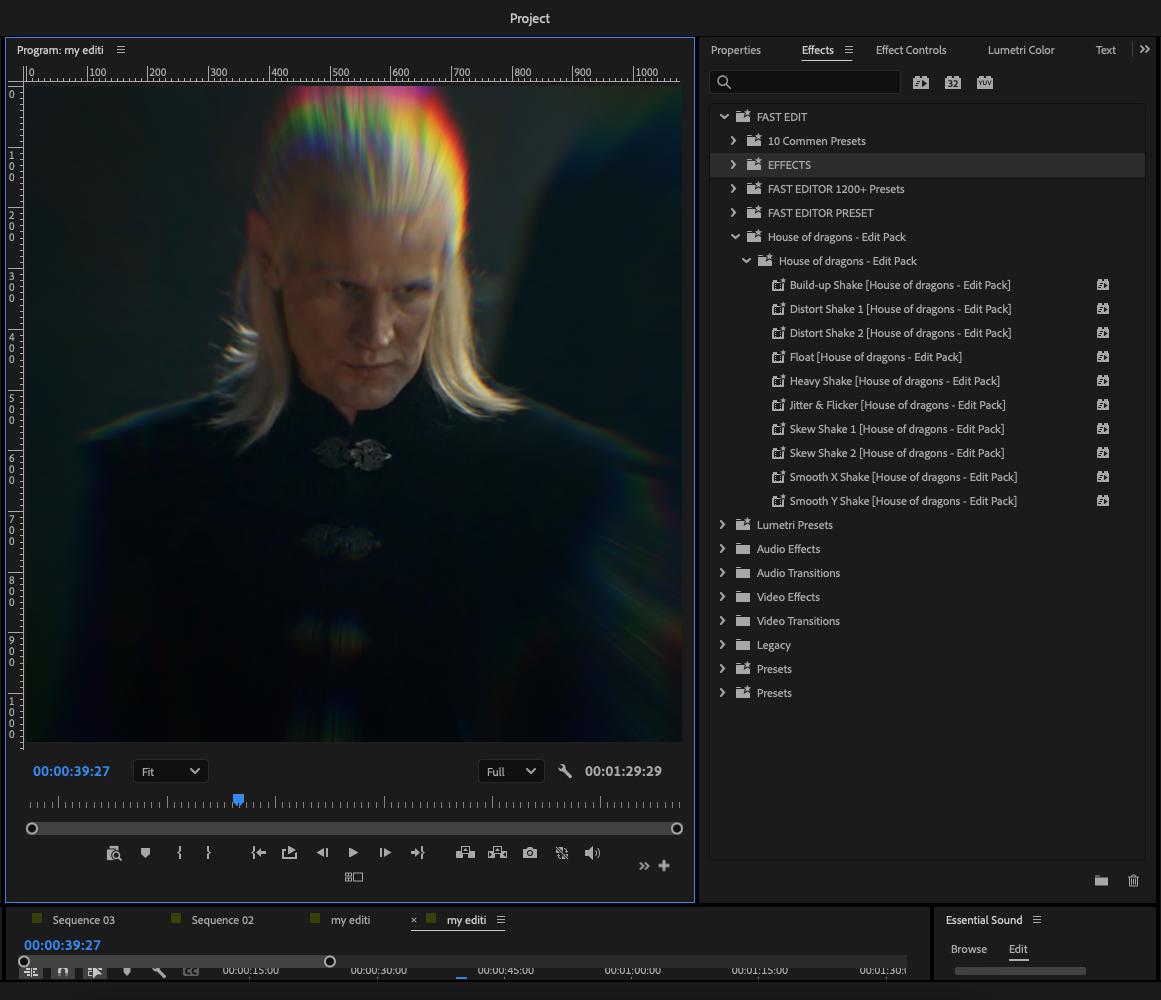1161x1000 pixels.
Task: Open the Essential Sound panel menu
Action: point(1037,919)
